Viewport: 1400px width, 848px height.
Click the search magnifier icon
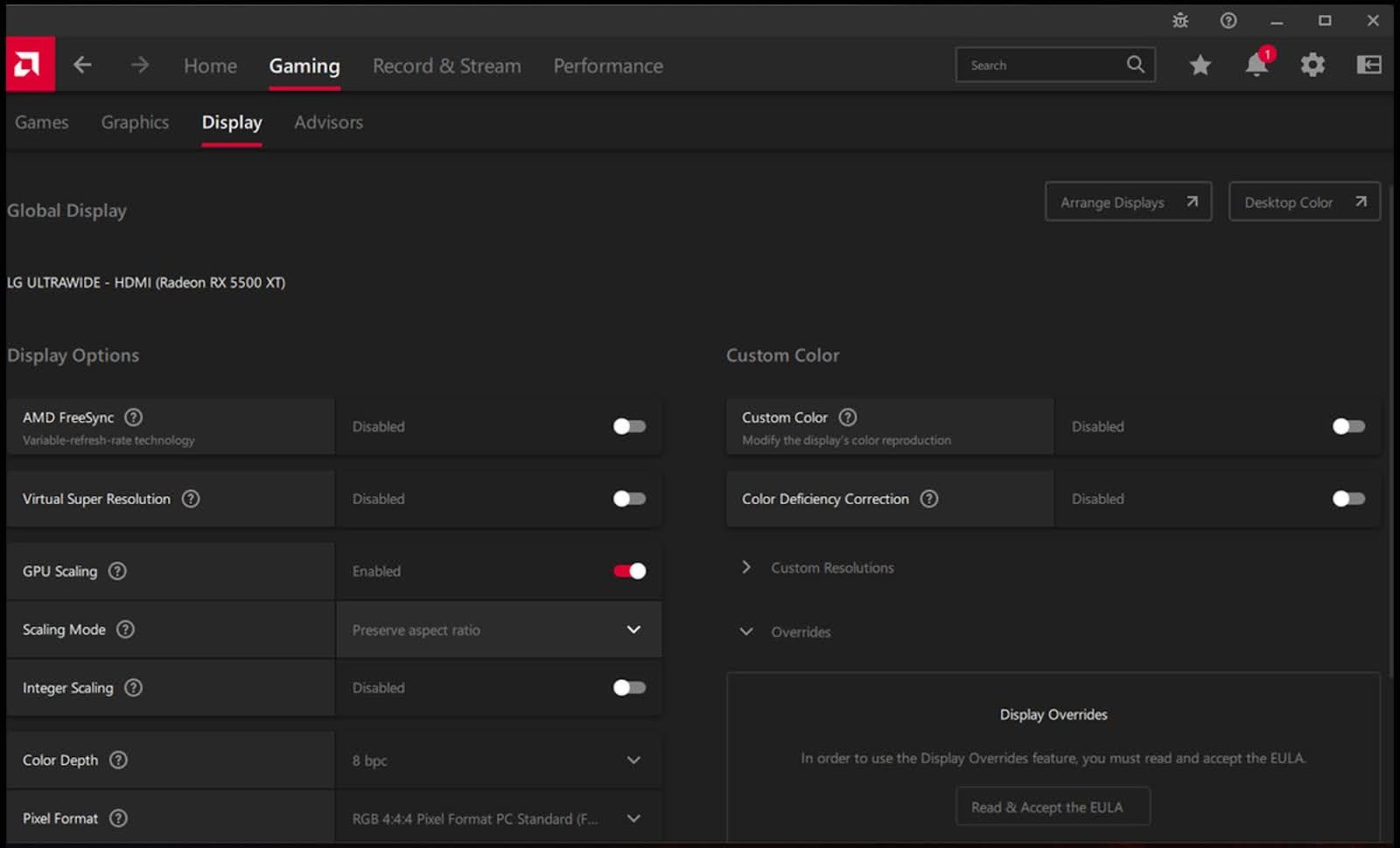coord(1136,65)
